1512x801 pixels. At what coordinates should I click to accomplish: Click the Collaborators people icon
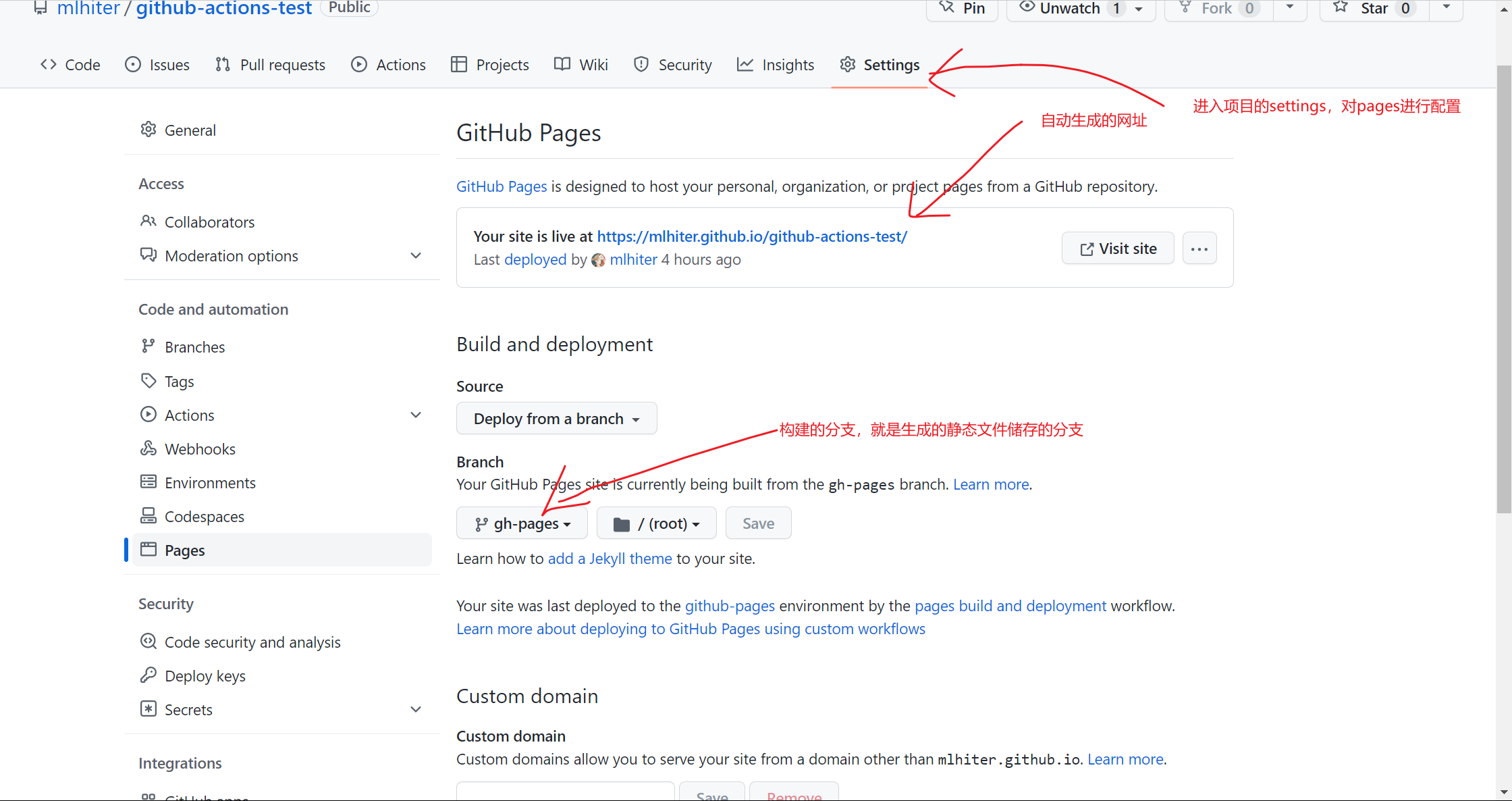[x=148, y=222]
